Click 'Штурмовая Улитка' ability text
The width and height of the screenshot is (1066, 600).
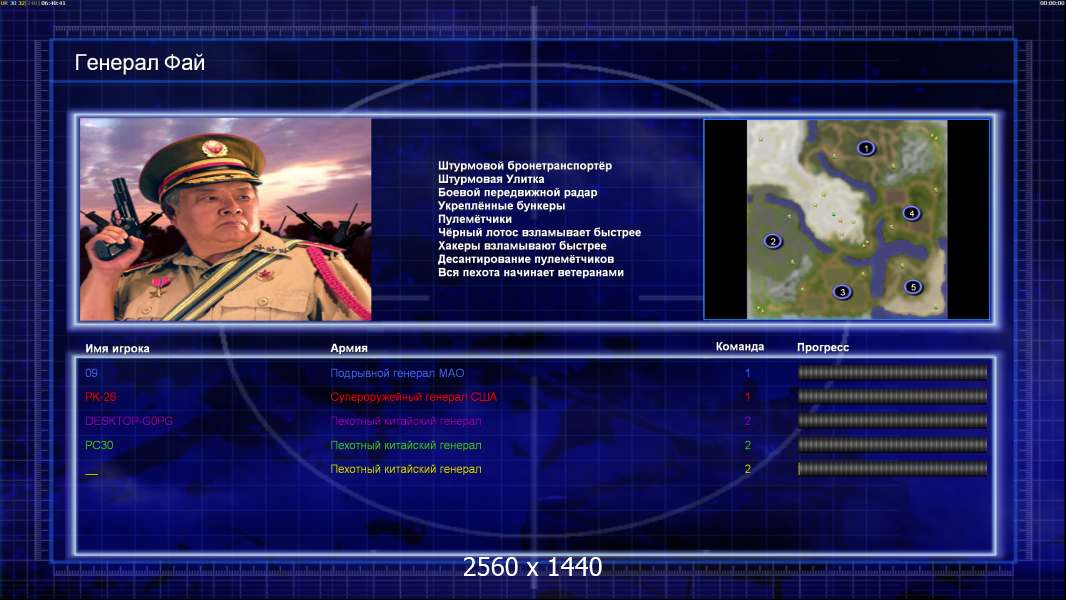tap(491, 179)
